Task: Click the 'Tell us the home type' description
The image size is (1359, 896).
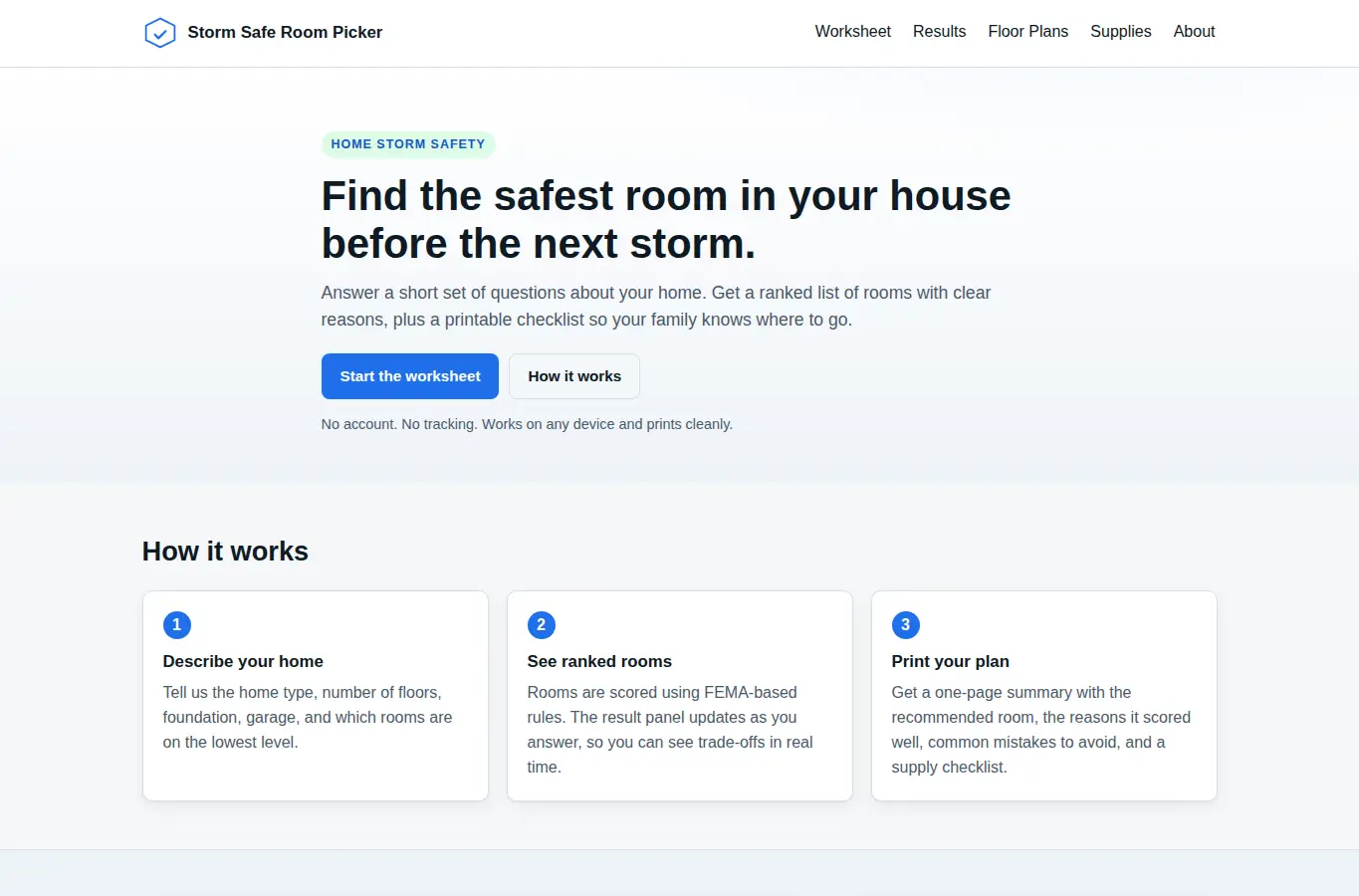Action: point(308,717)
